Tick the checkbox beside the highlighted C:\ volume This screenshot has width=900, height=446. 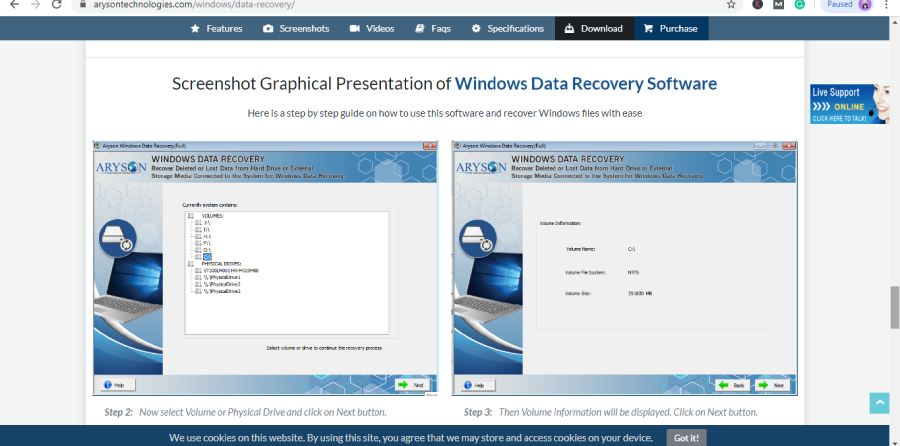pos(199,257)
